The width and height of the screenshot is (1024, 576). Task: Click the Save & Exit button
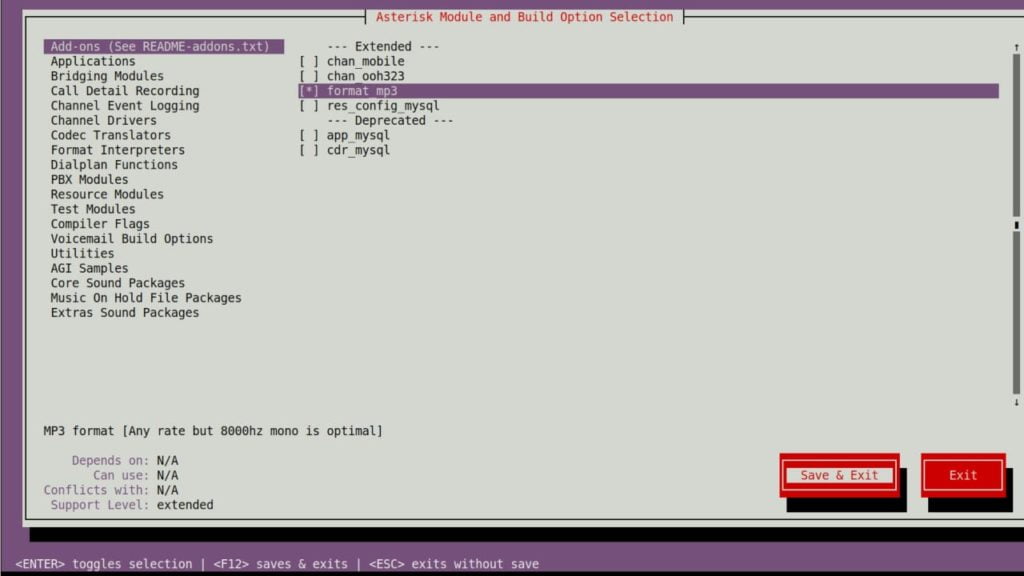pos(840,475)
